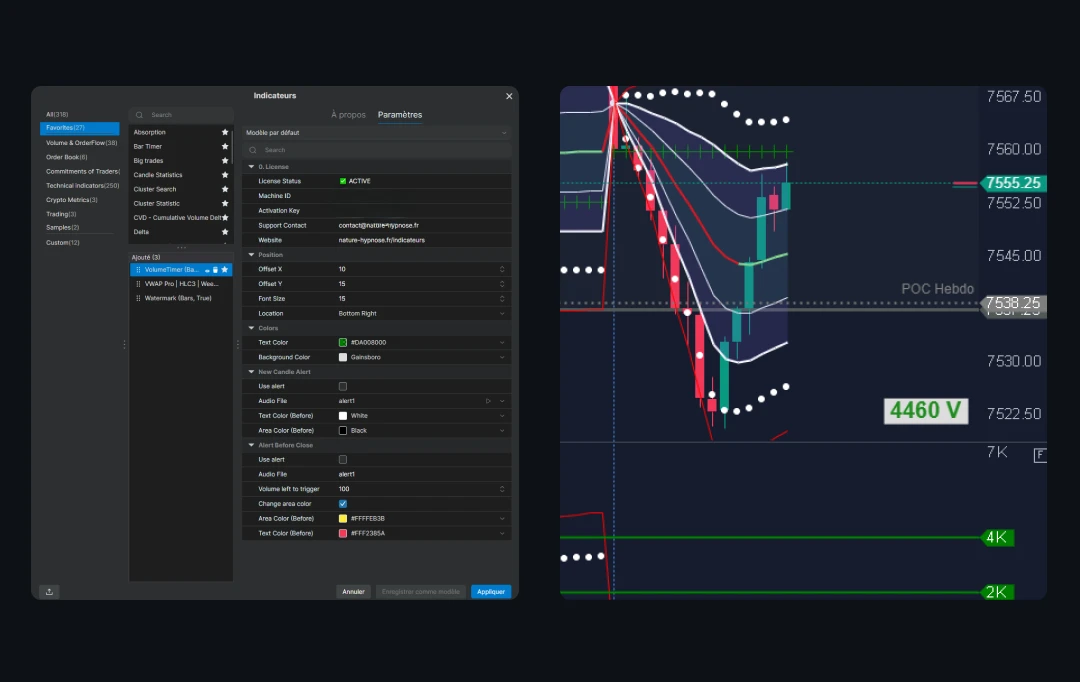Click the Appliquer button

[491, 592]
